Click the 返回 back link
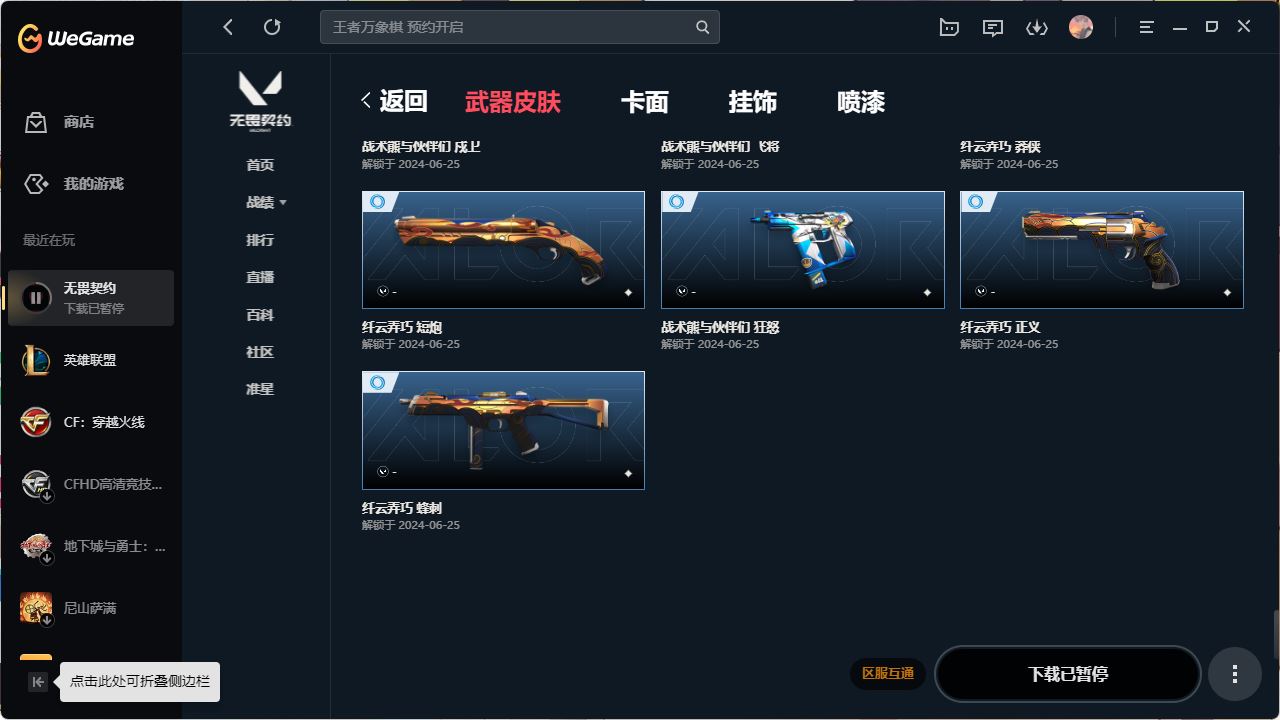Image resolution: width=1280 pixels, height=720 pixels. [394, 101]
